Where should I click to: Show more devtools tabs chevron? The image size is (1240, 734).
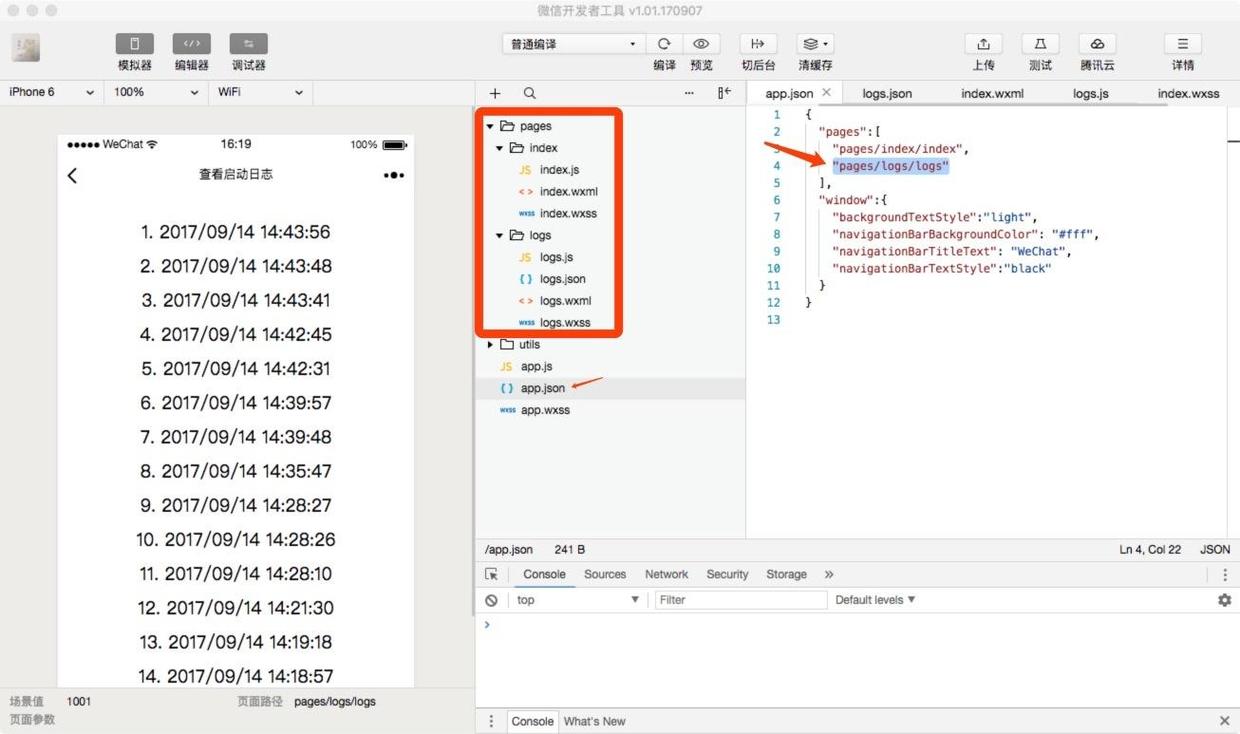(829, 575)
